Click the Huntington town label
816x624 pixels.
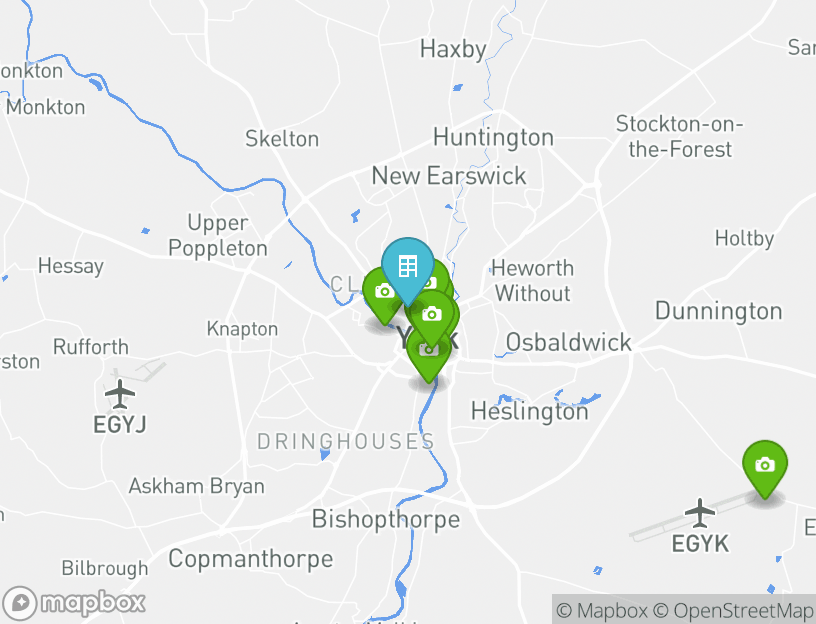[493, 138]
